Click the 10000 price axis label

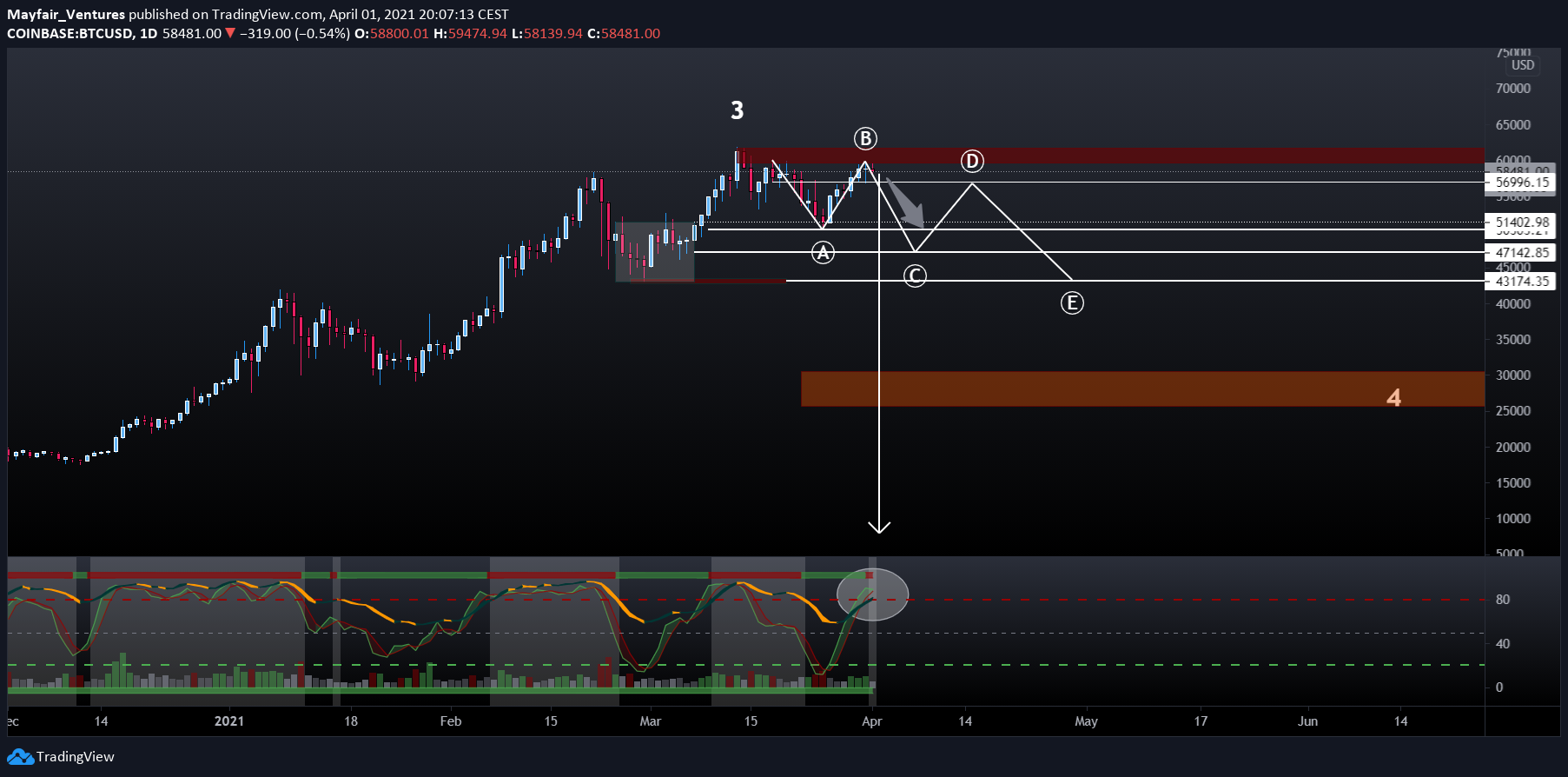[x=1513, y=519]
